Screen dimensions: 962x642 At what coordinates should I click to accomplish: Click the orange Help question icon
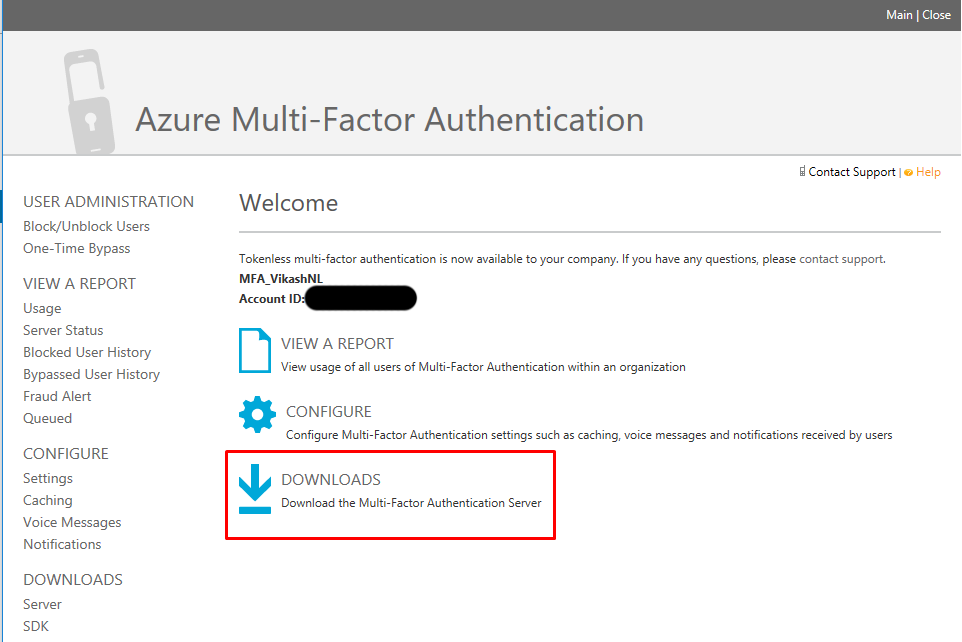coord(908,172)
